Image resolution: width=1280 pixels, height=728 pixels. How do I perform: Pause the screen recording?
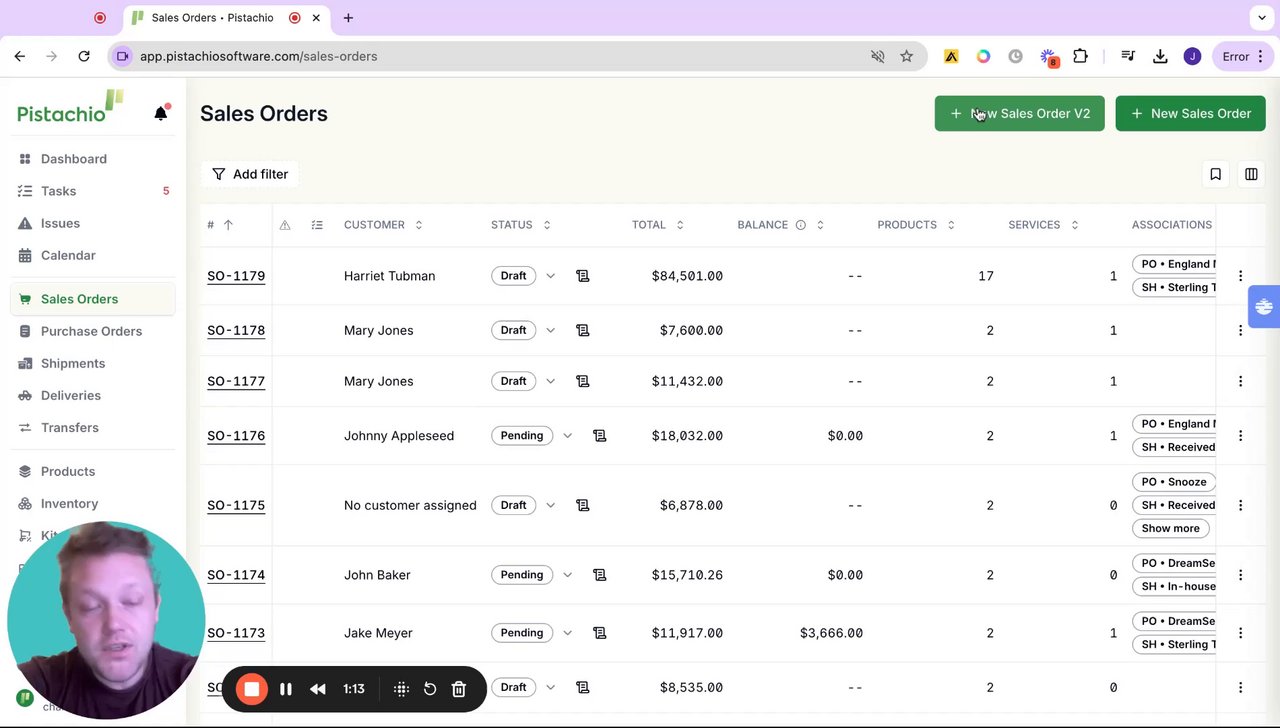[286, 689]
